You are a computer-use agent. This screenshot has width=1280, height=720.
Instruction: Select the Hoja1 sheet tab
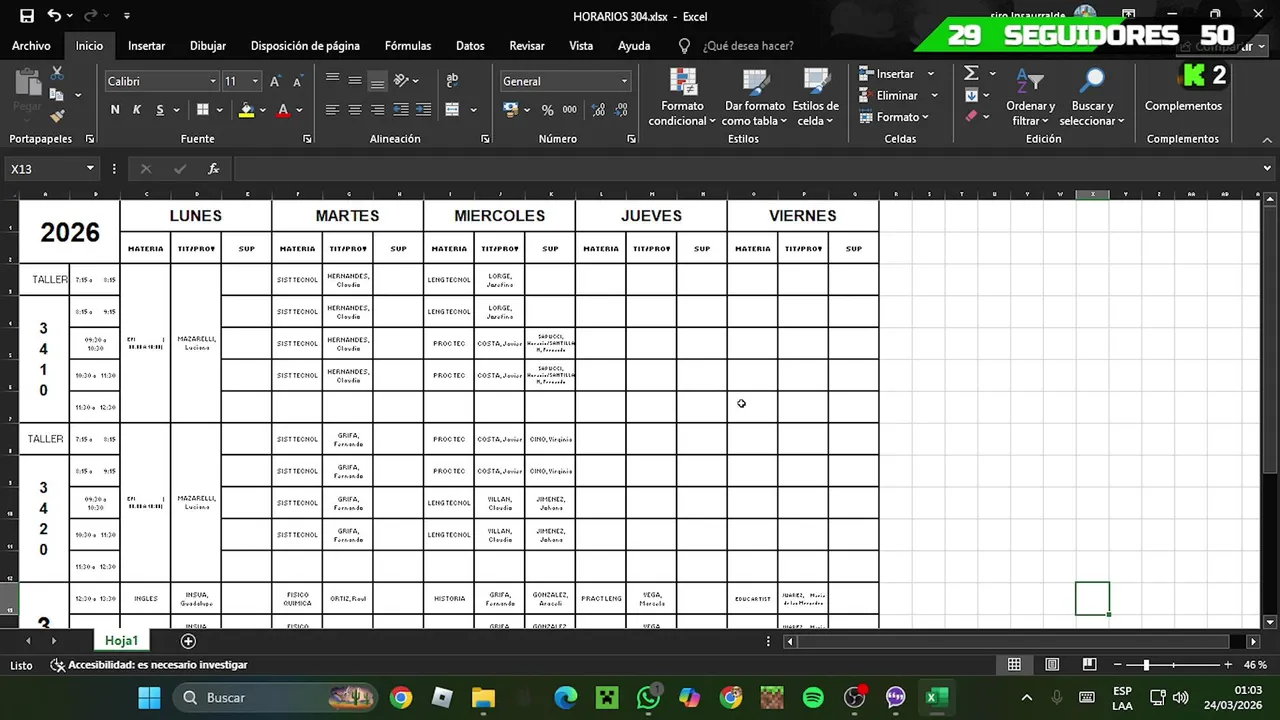[121, 641]
